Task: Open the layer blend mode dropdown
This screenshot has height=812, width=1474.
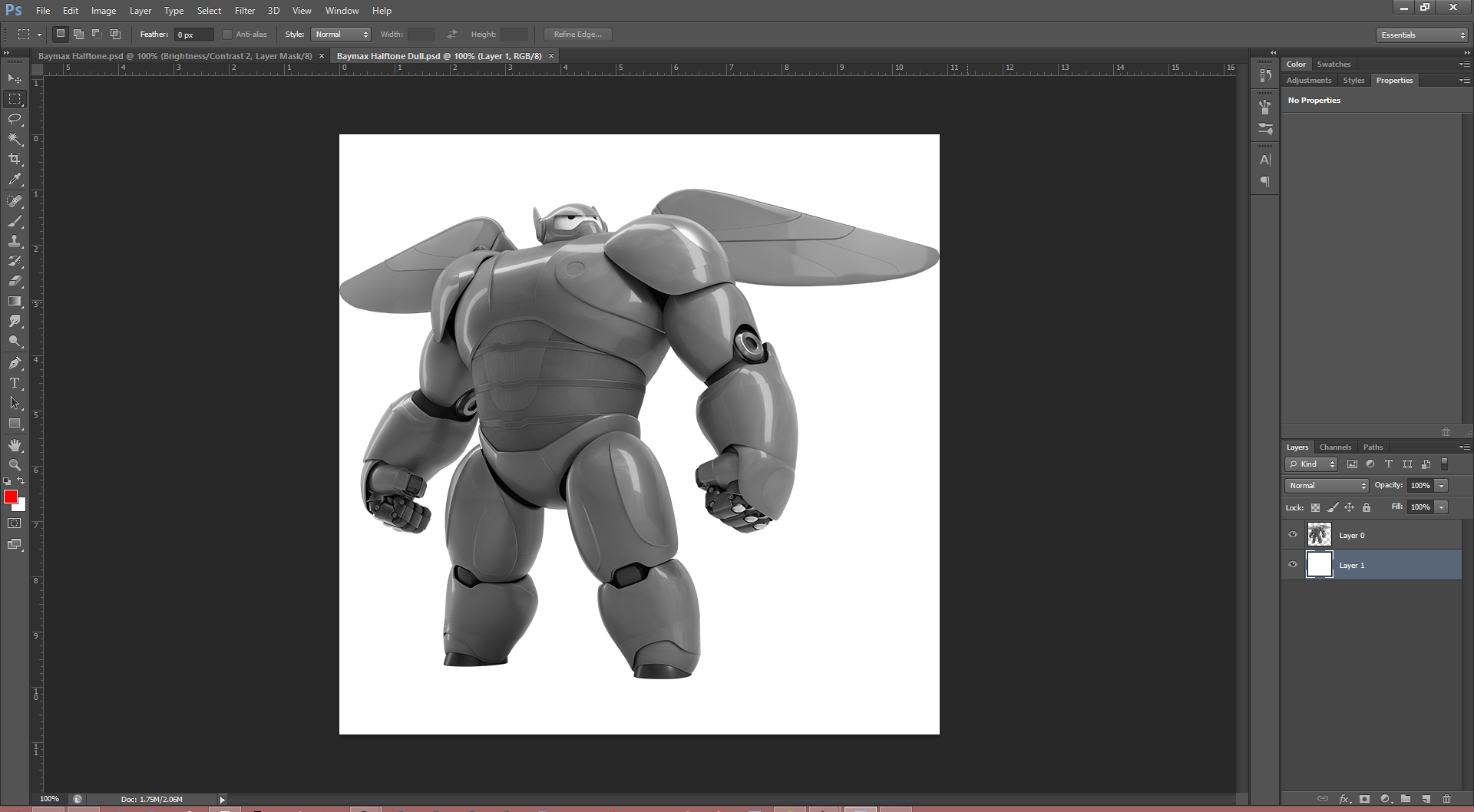Action: pyautogui.click(x=1327, y=485)
